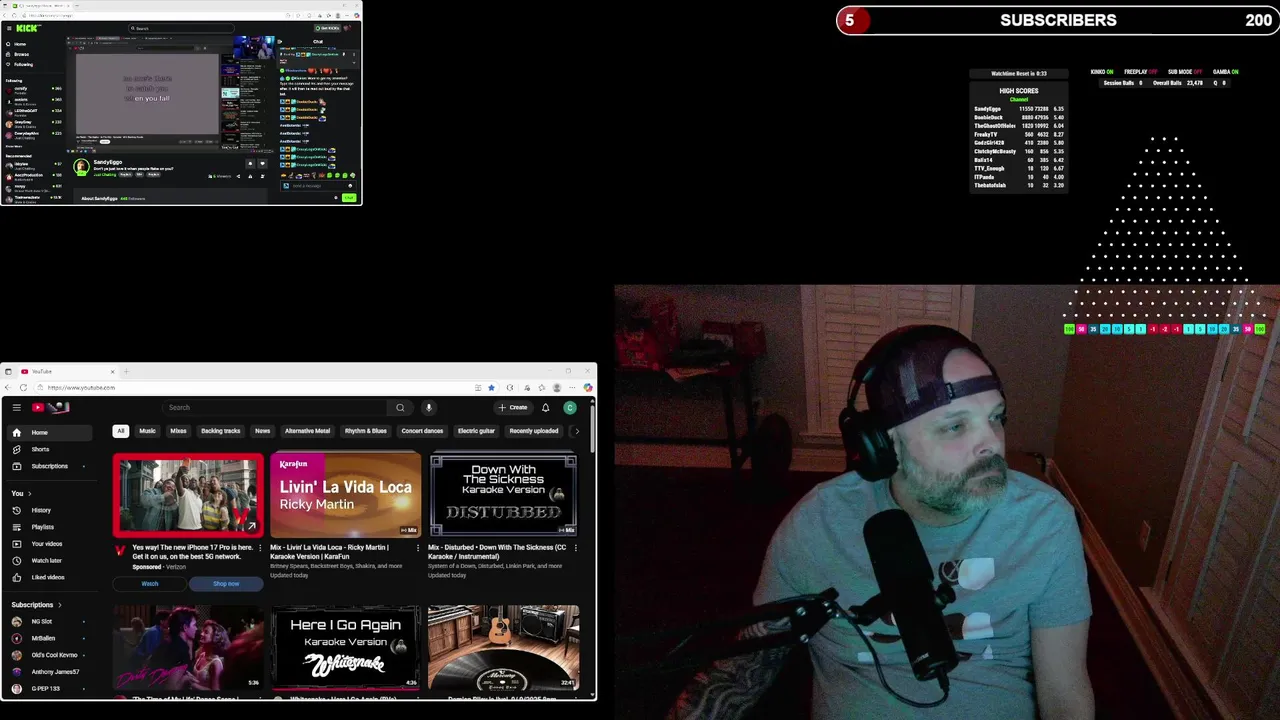1280x720 pixels.
Task: Click the SandyEggo channel name in Kick
Action: [108, 162]
